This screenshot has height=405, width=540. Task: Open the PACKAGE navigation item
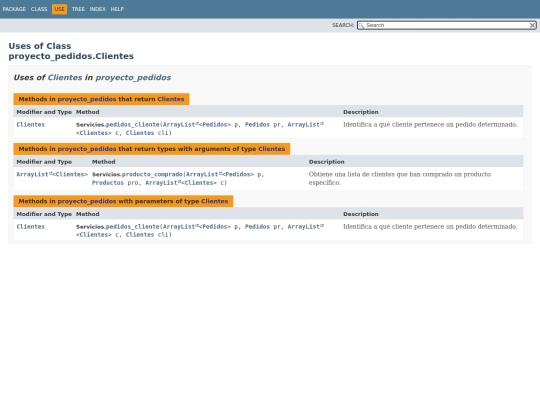[x=14, y=9]
